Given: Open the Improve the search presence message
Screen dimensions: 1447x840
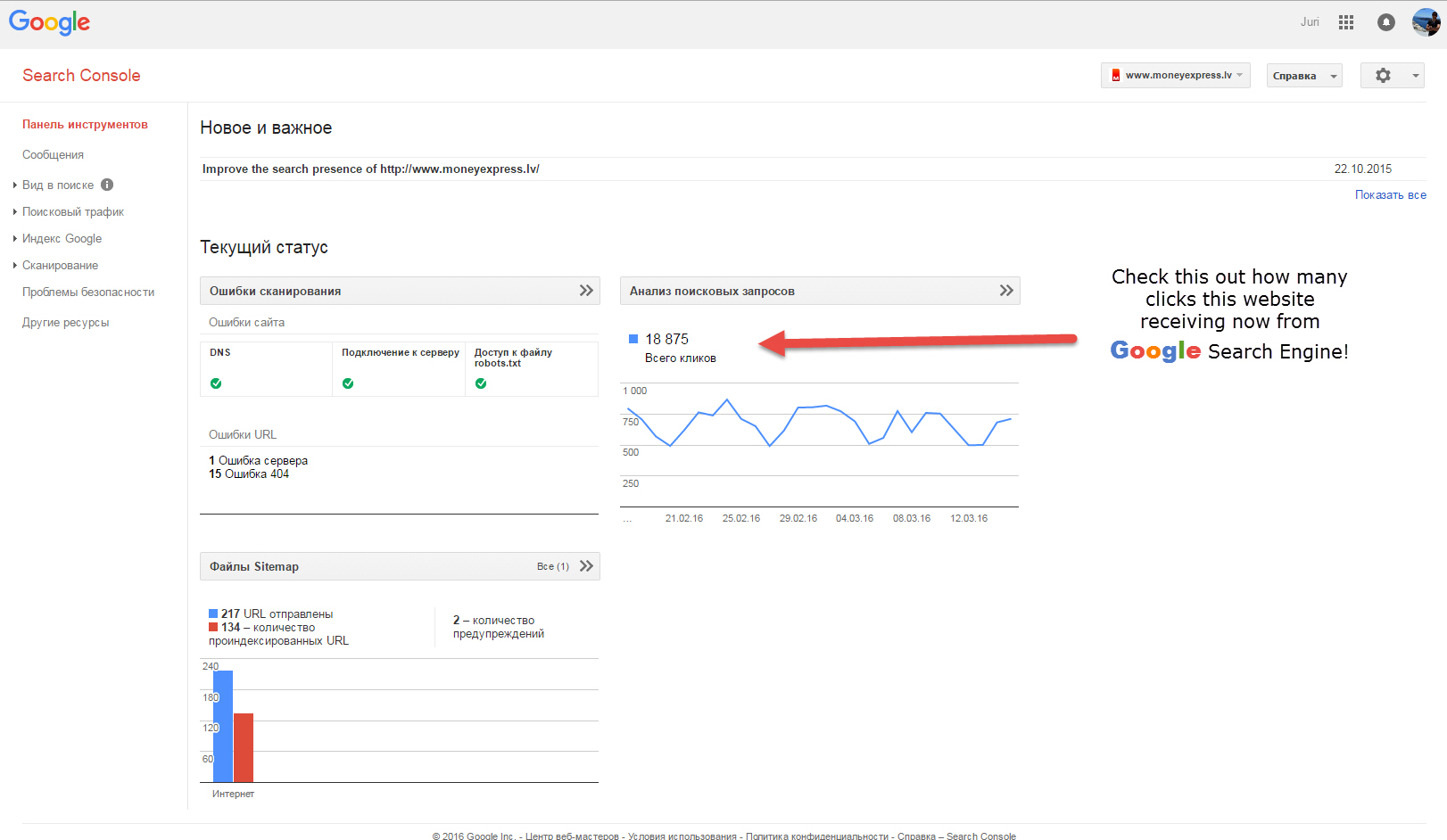Looking at the screenshot, I should click(370, 169).
